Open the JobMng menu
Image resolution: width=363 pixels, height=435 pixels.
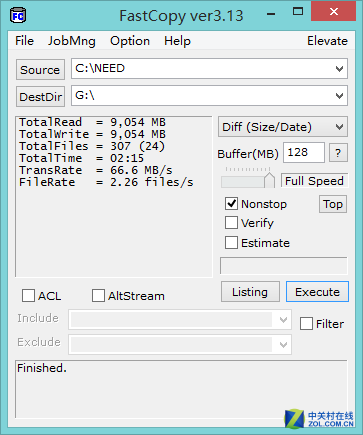click(x=72, y=41)
